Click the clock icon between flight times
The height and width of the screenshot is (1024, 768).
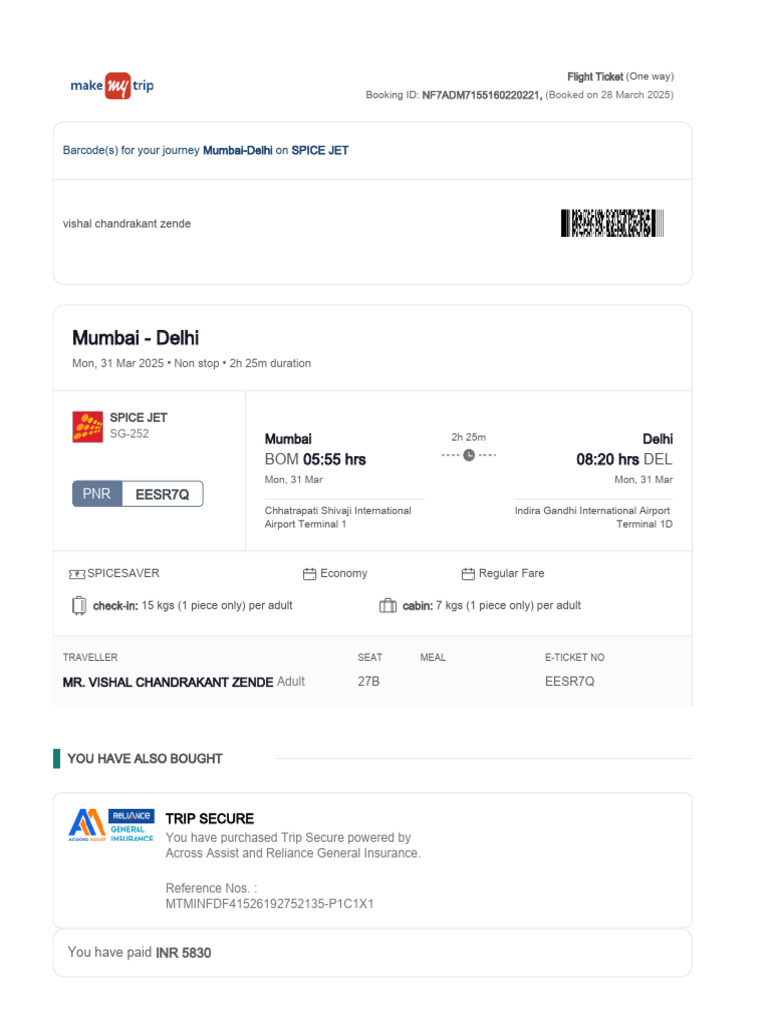[469, 455]
